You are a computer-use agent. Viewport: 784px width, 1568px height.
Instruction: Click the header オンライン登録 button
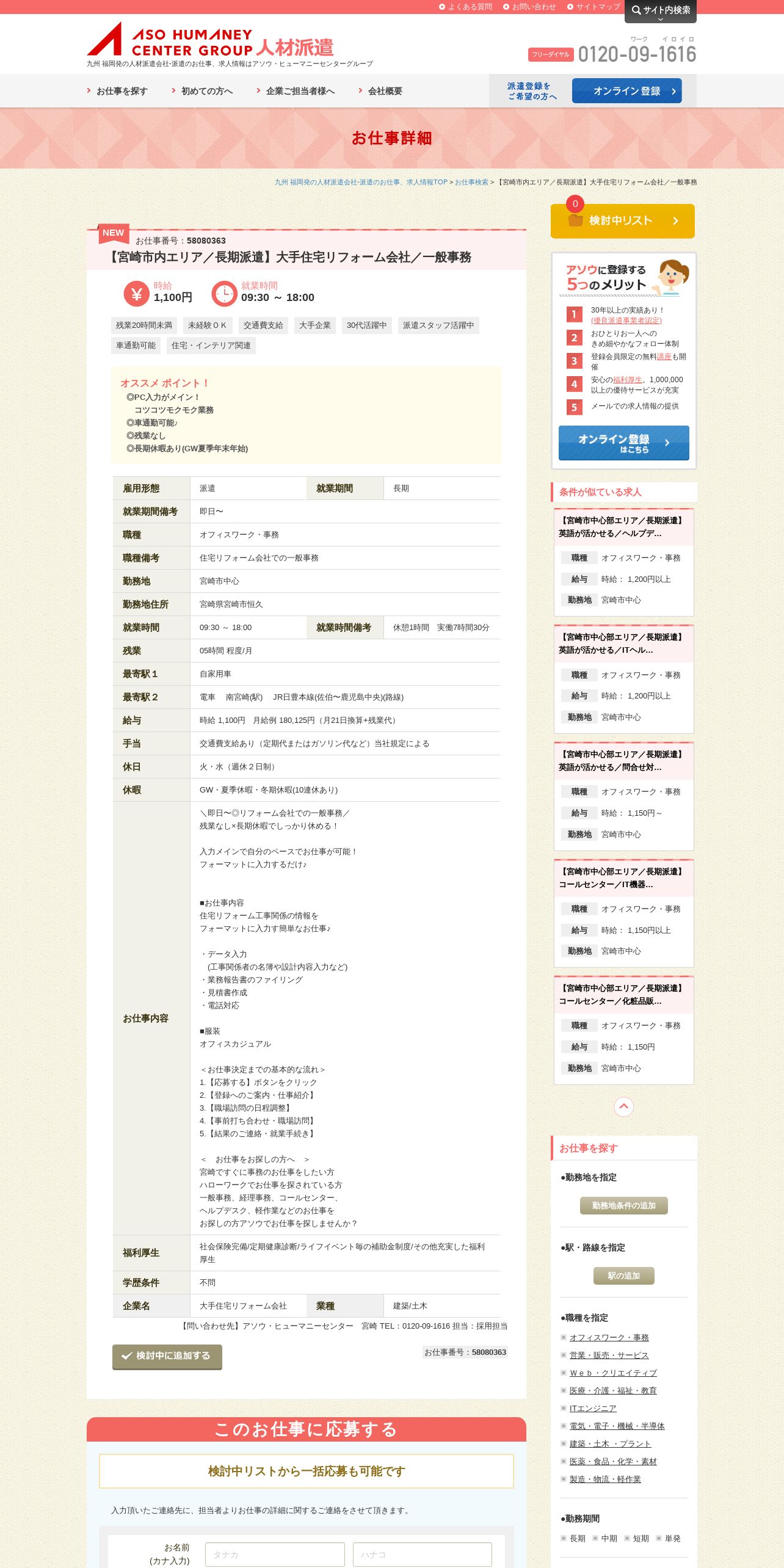coord(626,91)
